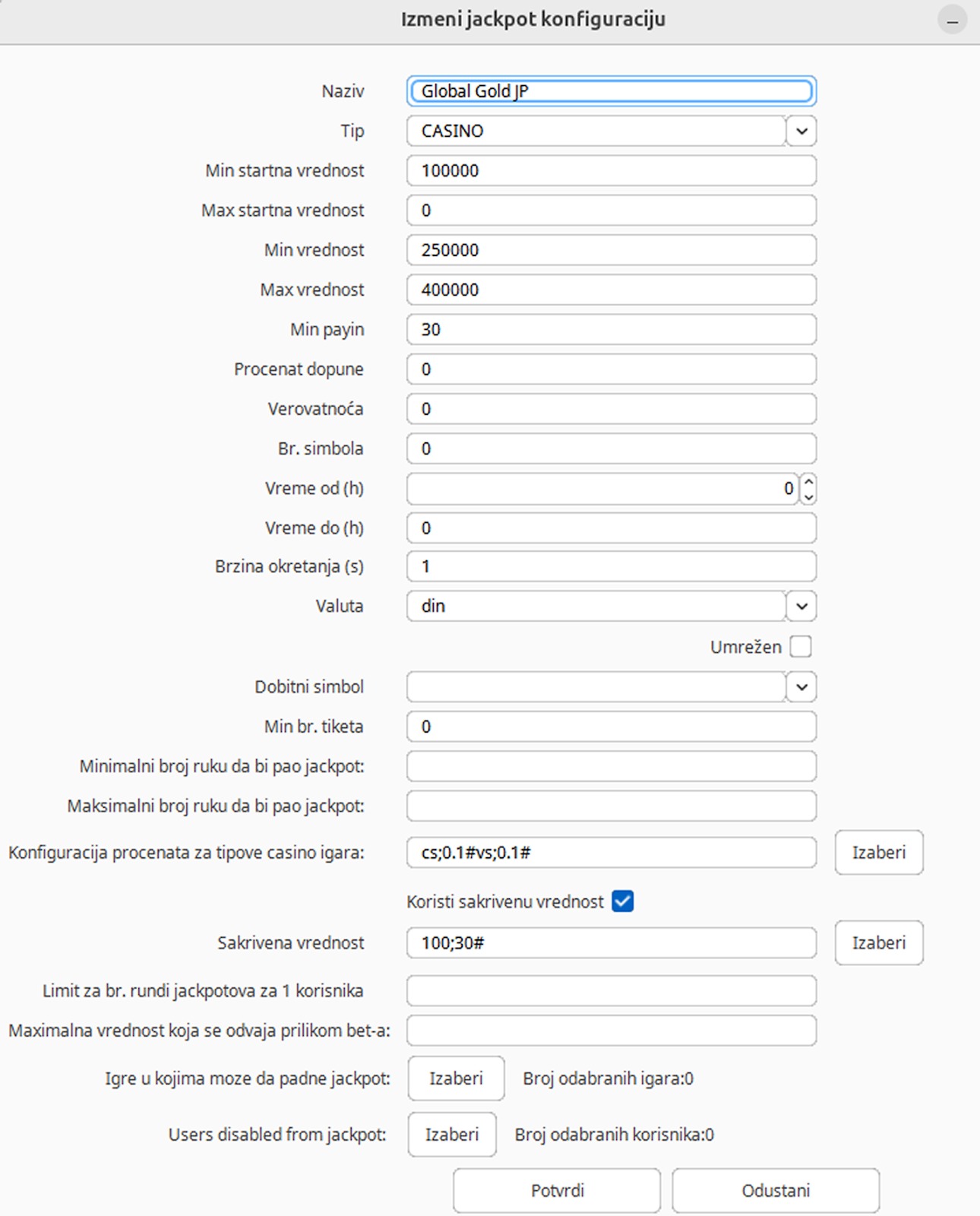This screenshot has width=980, height=1216.
Task: Focus the Minimalni broj ruku field
Action: [x=612, y=766]
